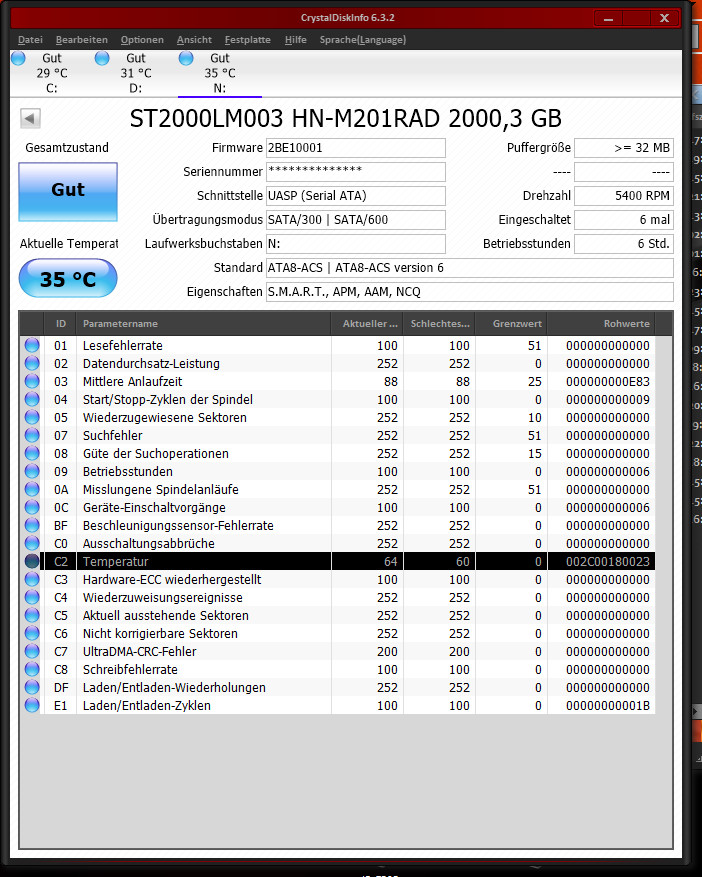Close the CrystalDiskInfo window

tap(665, 18)
